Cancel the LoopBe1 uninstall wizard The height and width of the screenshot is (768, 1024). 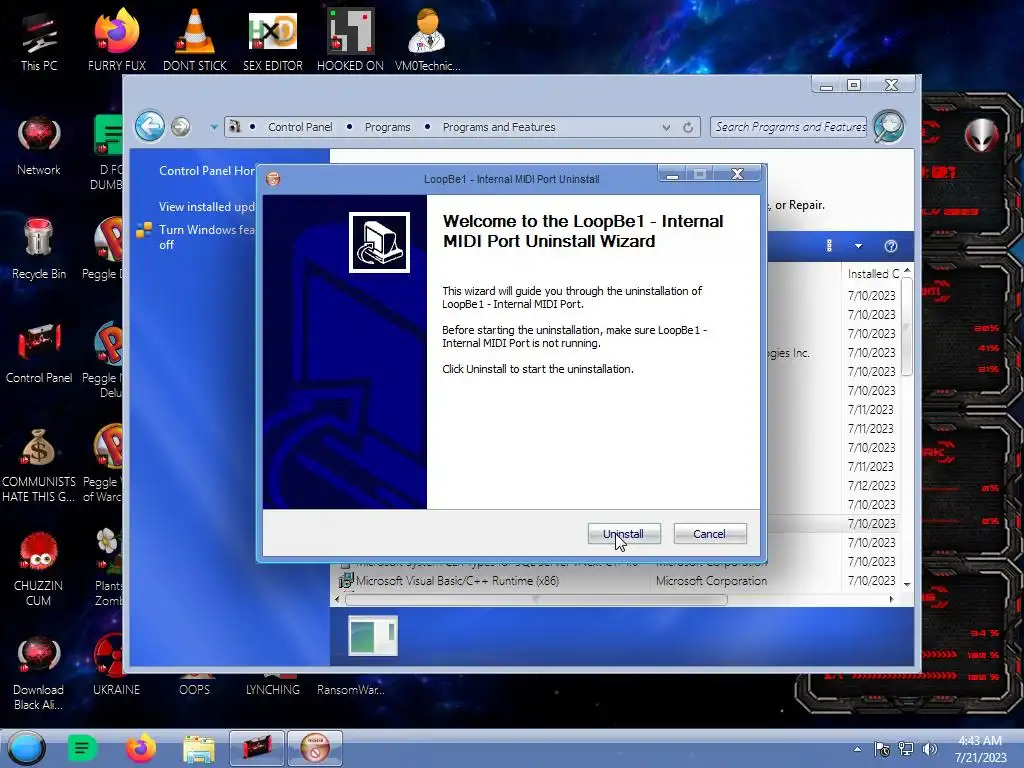(709, 534)
